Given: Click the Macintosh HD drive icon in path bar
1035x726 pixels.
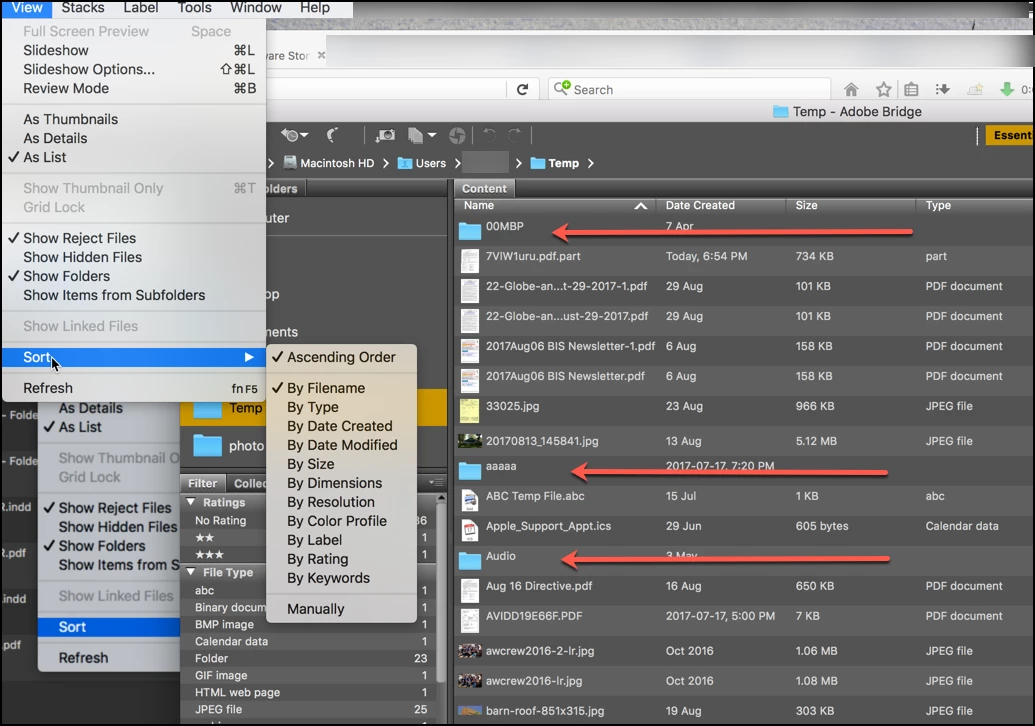Looking at the screenshot, I should click(290, 162).
